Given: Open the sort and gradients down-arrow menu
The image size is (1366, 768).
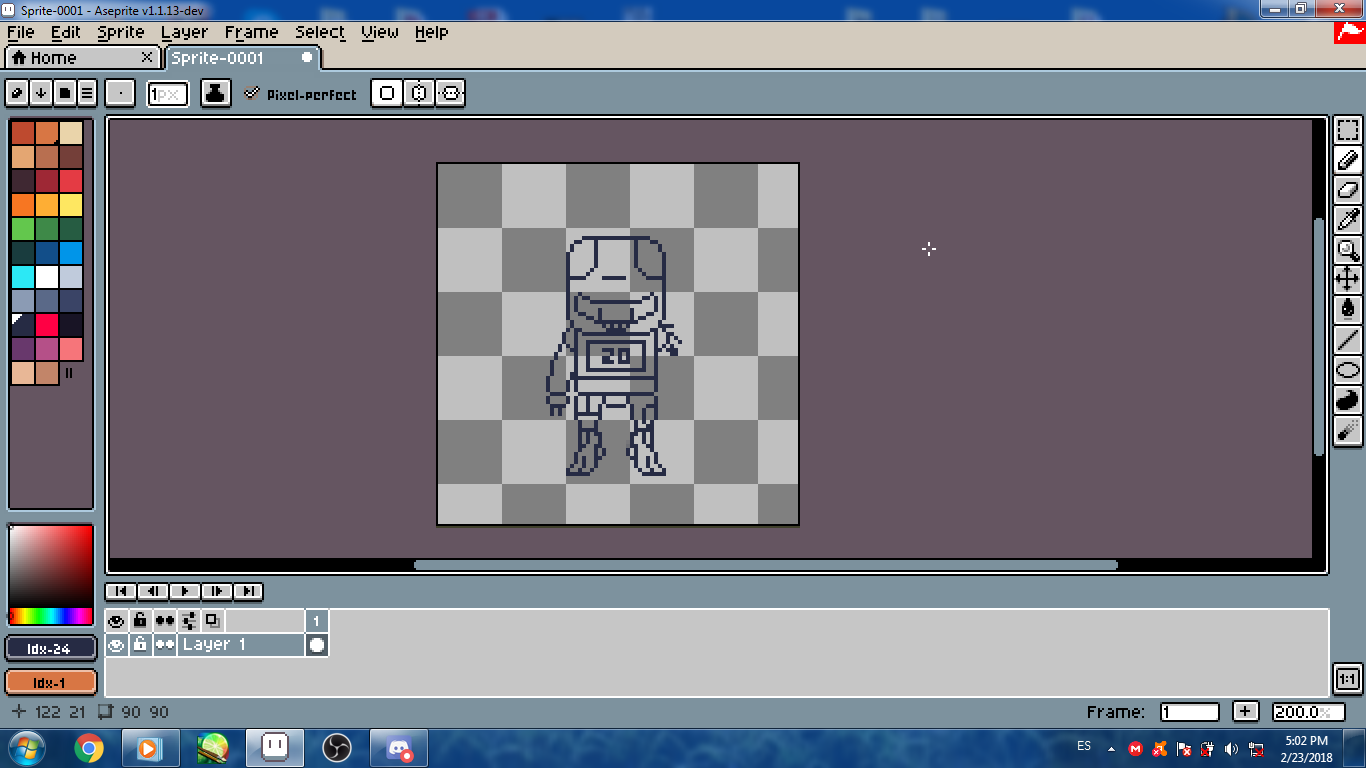Looking at the screenshot, I should tap(41, 93).
